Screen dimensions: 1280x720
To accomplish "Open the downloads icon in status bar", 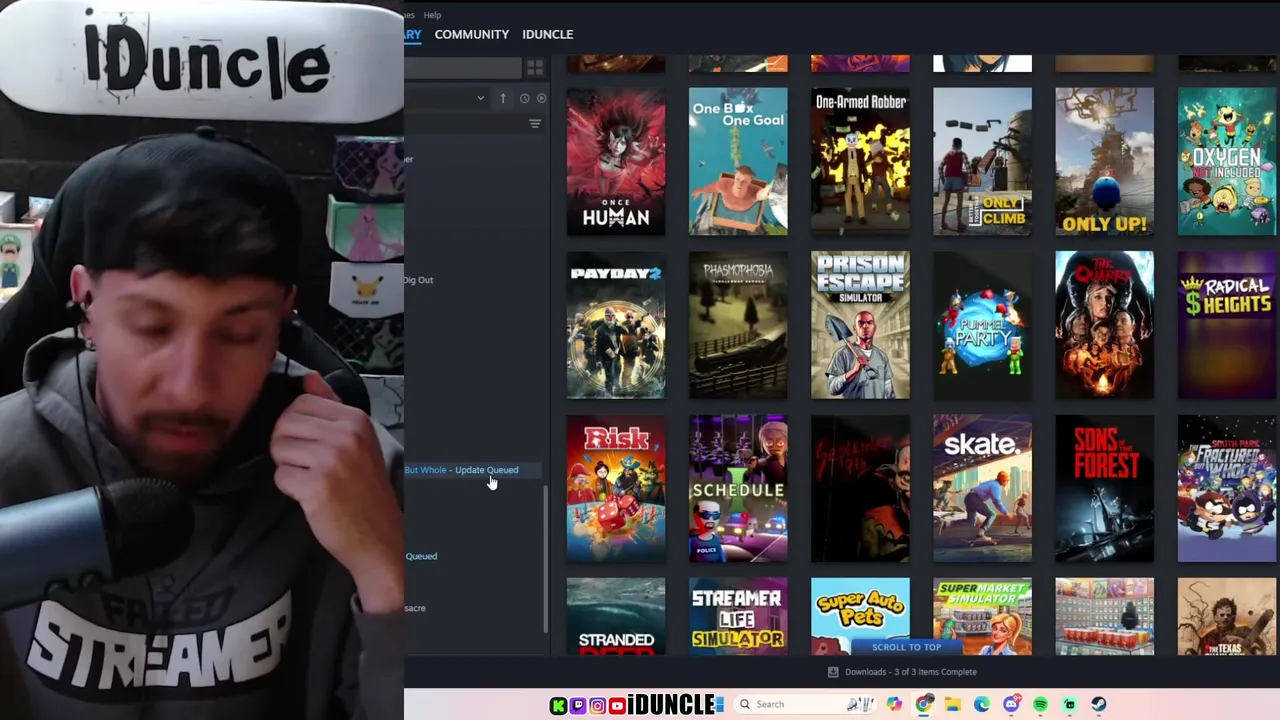I will [x=833, y=672].
